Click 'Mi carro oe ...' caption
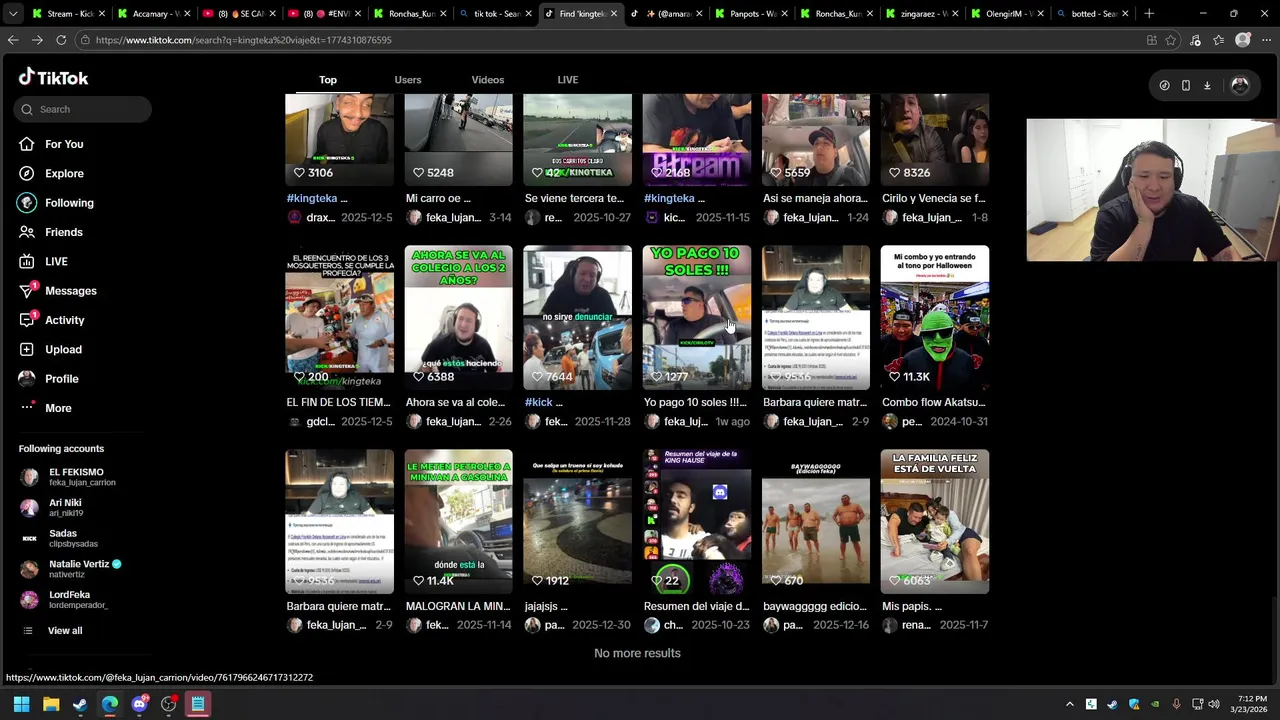 pos(438,198)
